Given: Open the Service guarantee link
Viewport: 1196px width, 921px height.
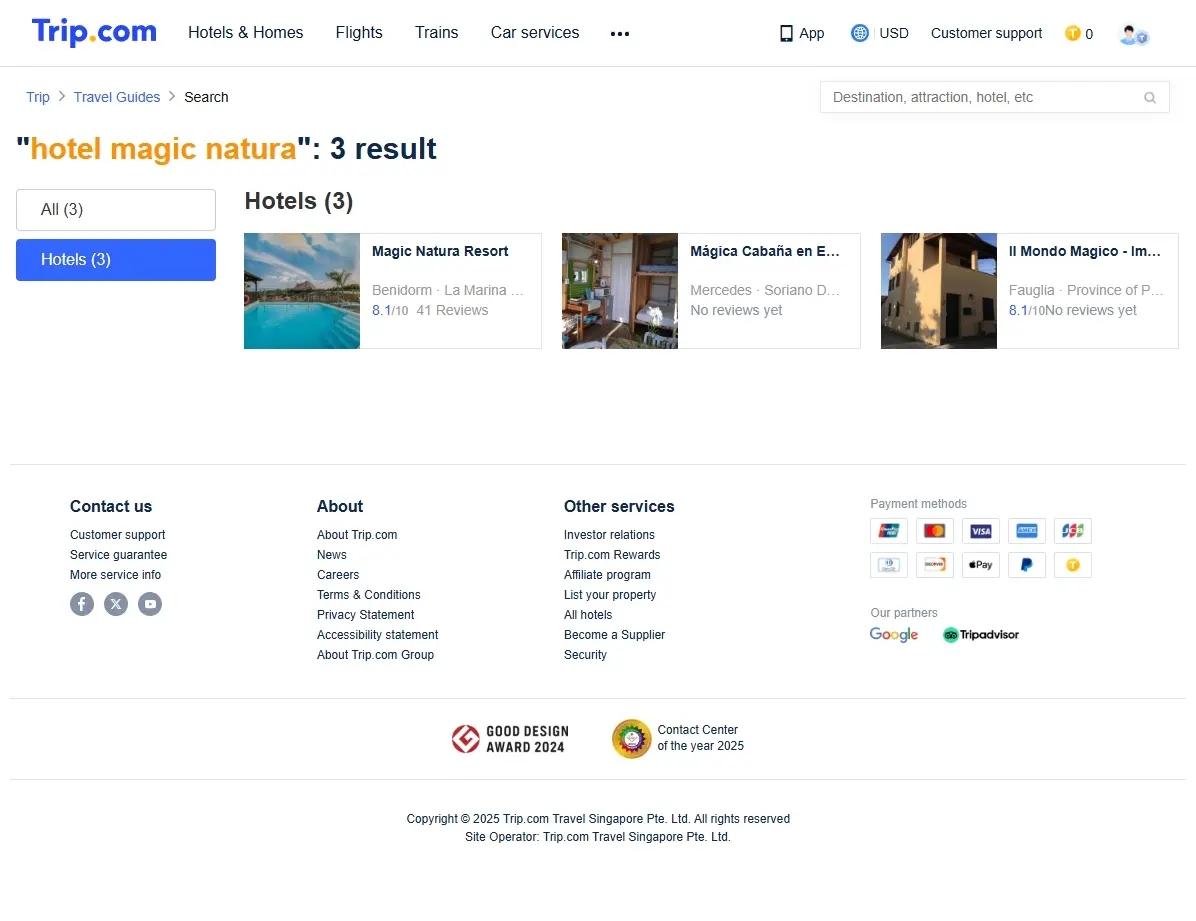Looking at the screenshot, I should point(118,555).
